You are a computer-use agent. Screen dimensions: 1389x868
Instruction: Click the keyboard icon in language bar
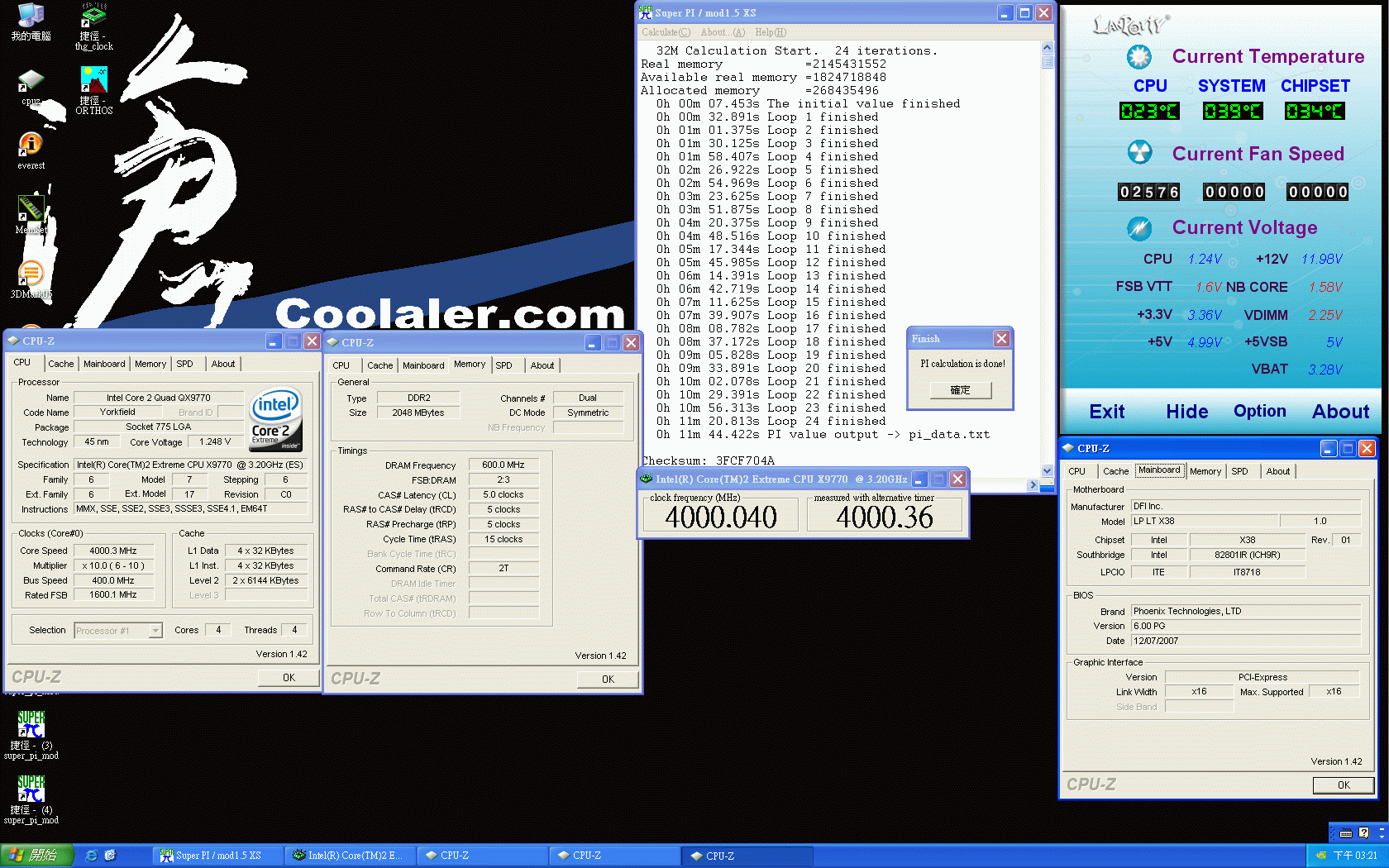point(1346,833)
